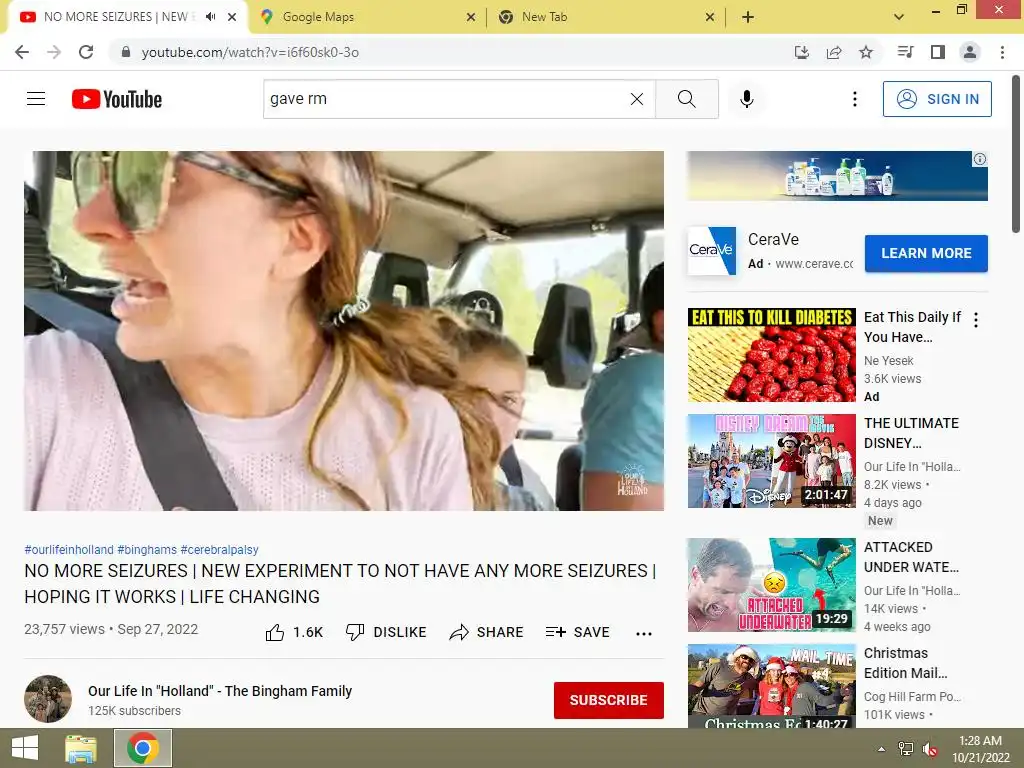Close the Google Maps tab
1024x768 pixels.
tap(471, 17)
